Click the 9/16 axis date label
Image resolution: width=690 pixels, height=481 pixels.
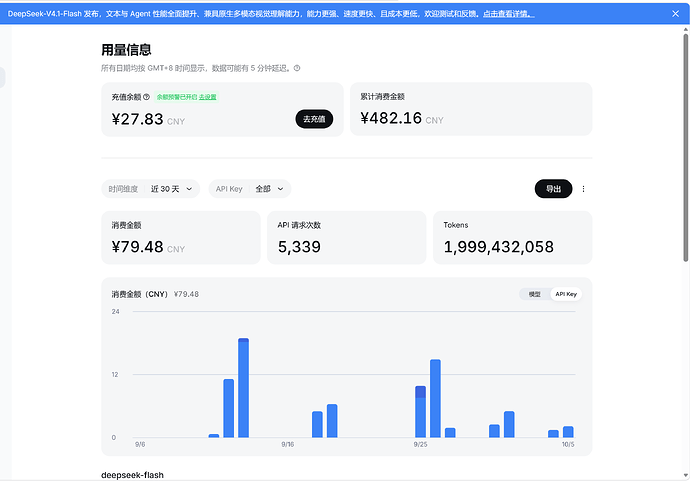tap(288, 444)
